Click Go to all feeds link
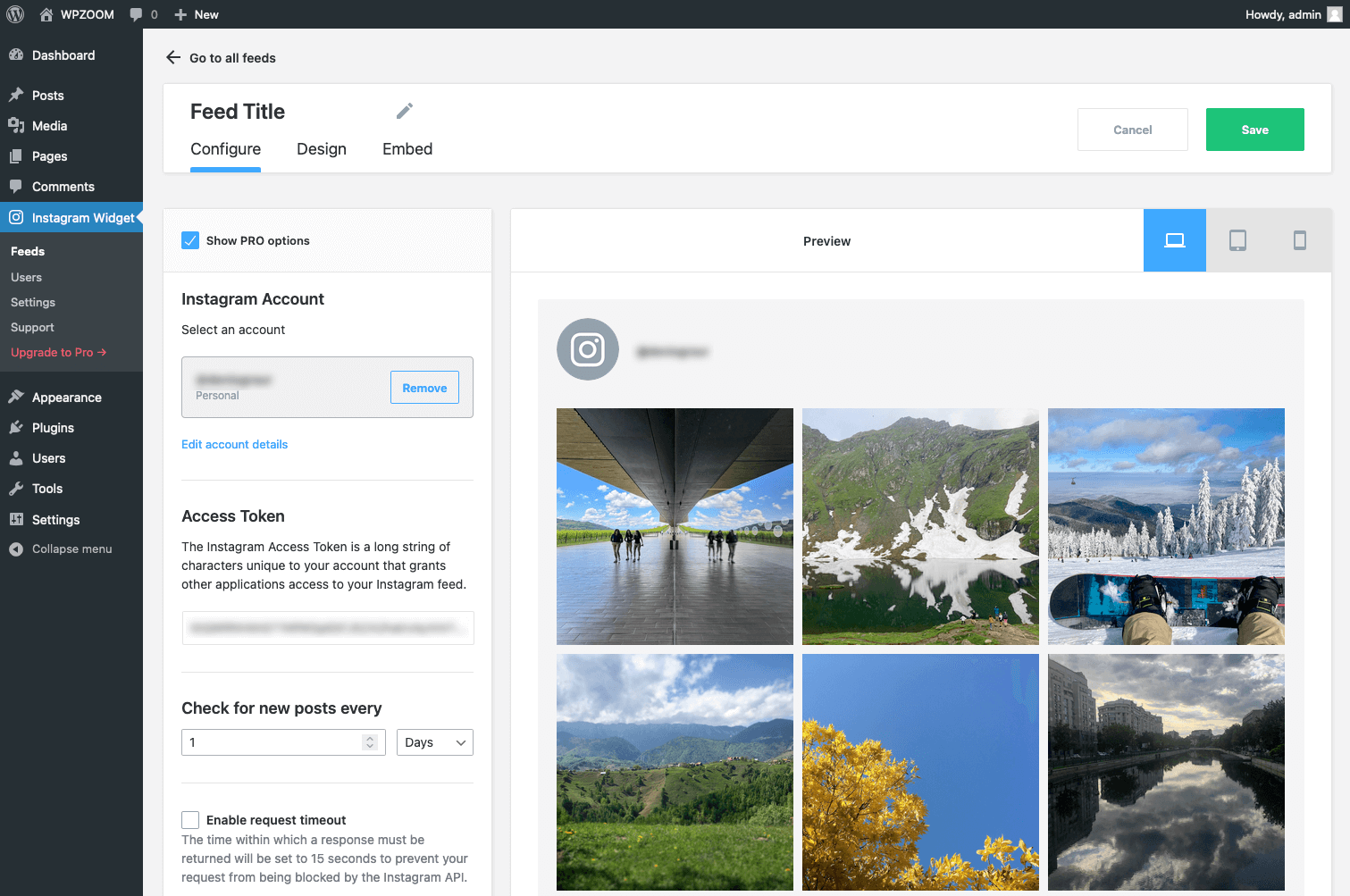This screenshot has height=896, width=1350. (x=232, y=58)
